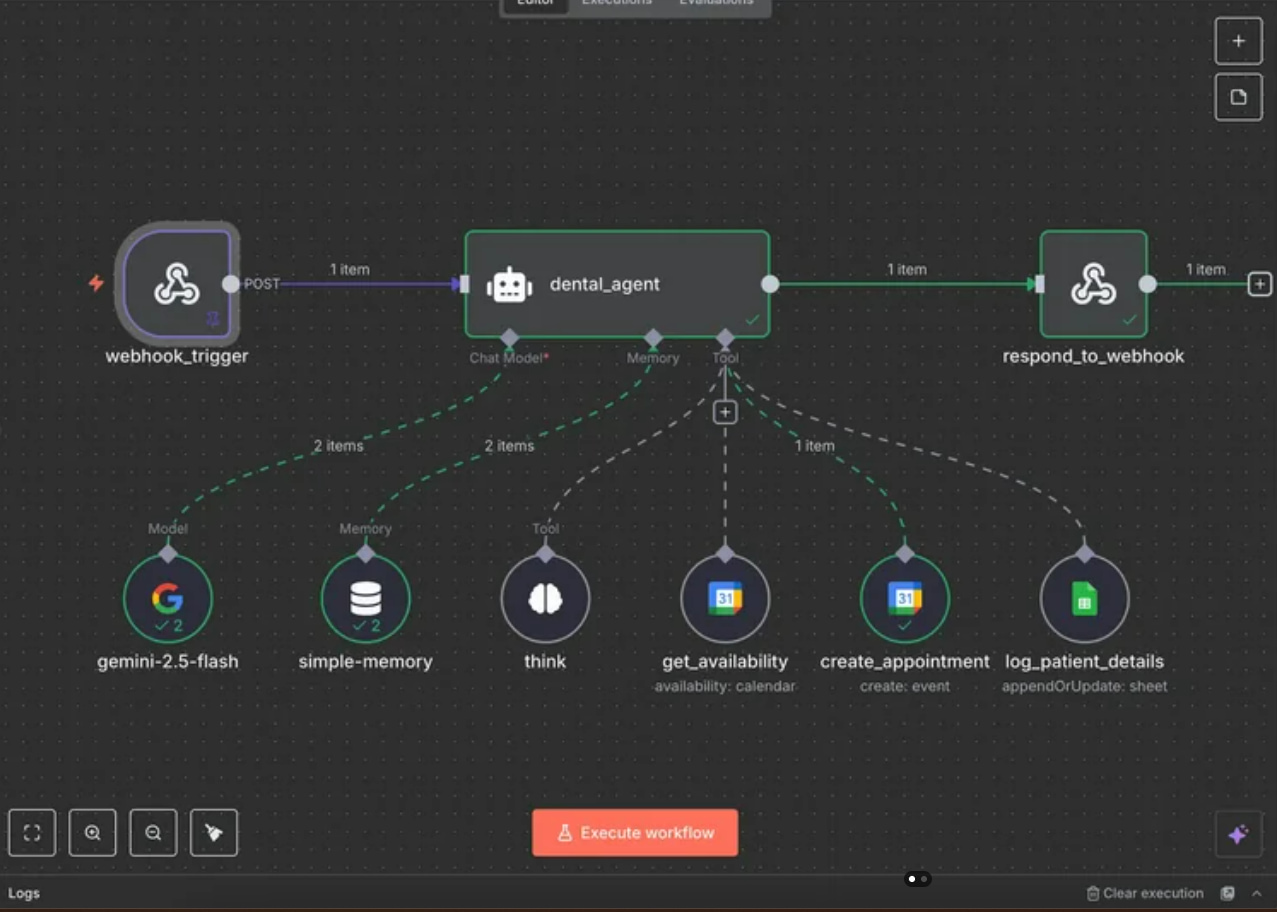
Task: Click the respond_to_webhook input handle
Action: point(1040,284)
